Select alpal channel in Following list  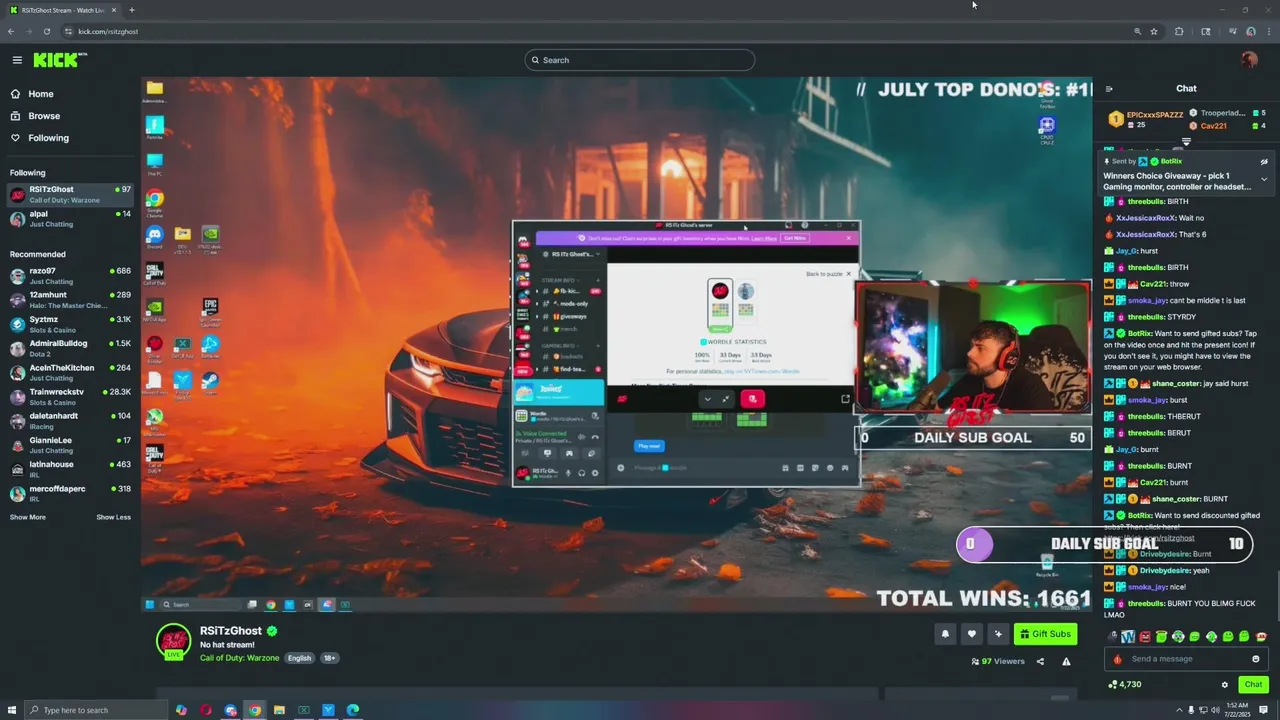point(70,218)
